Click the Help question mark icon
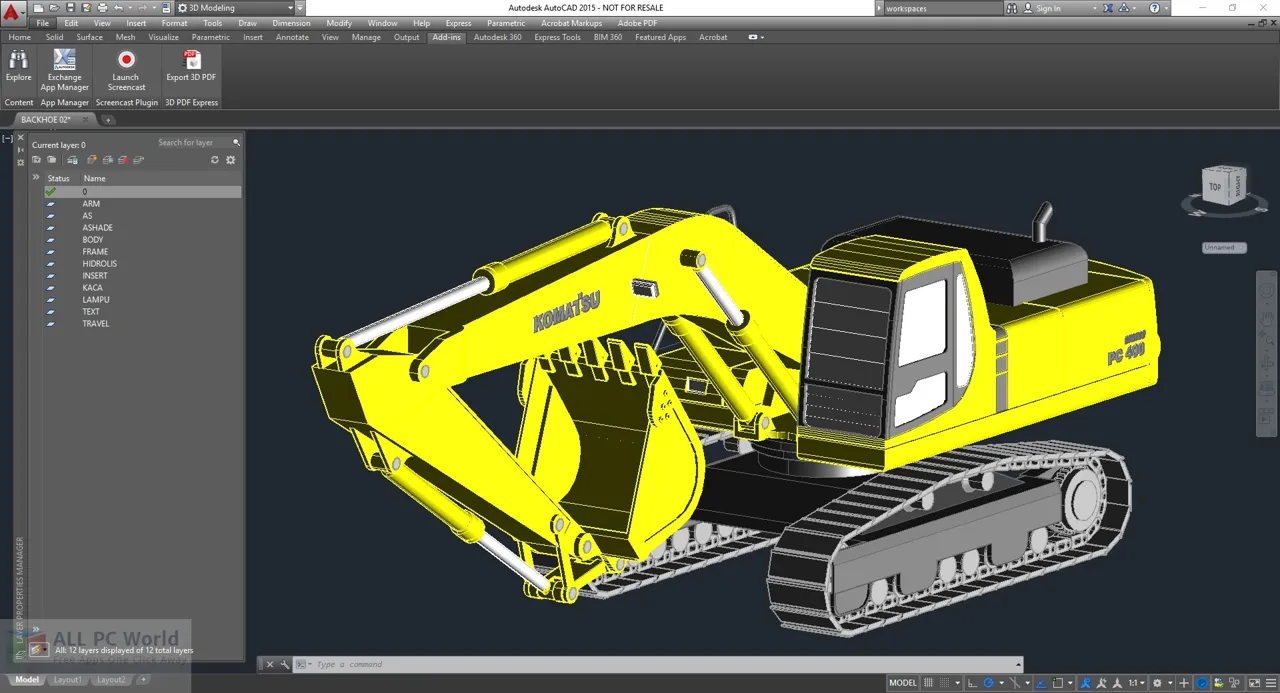The height and width of the screenshot is (693, 1280). pyautogui.click(x=1155, y=8)
